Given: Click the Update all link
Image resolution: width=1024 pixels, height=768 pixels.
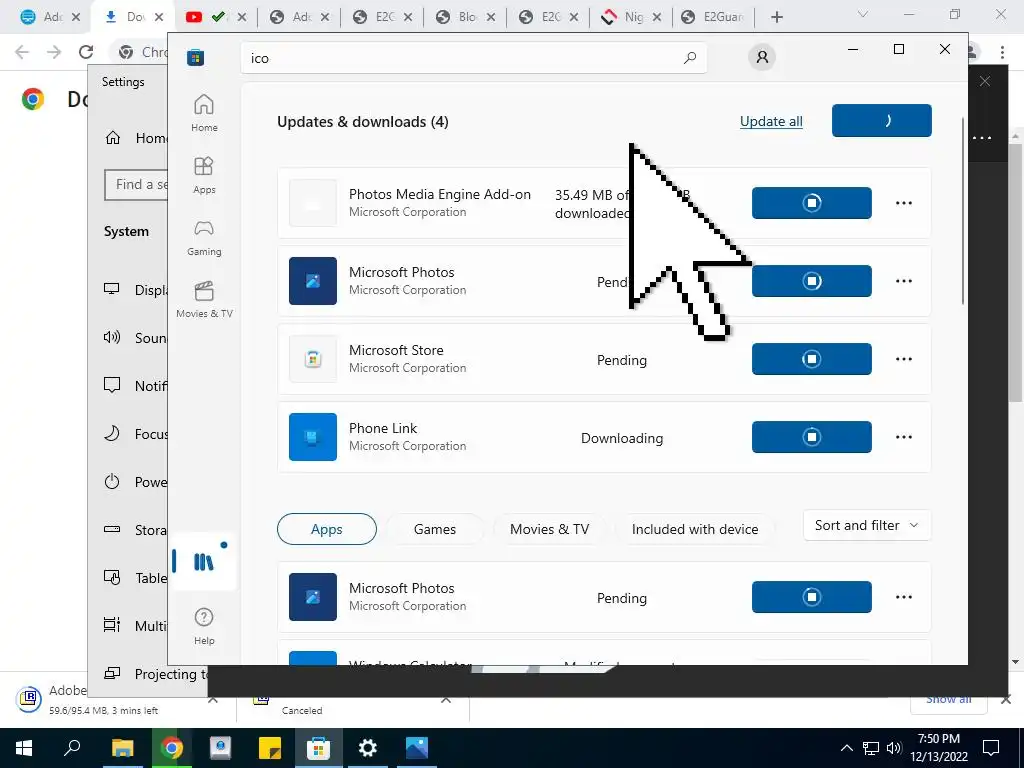Looking at the screenshot, I should pos(771,121).
